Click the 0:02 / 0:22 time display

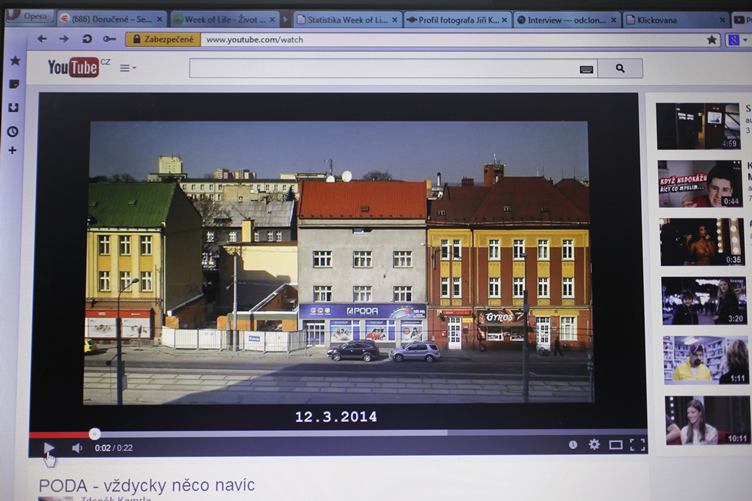(x=114, y=448)
